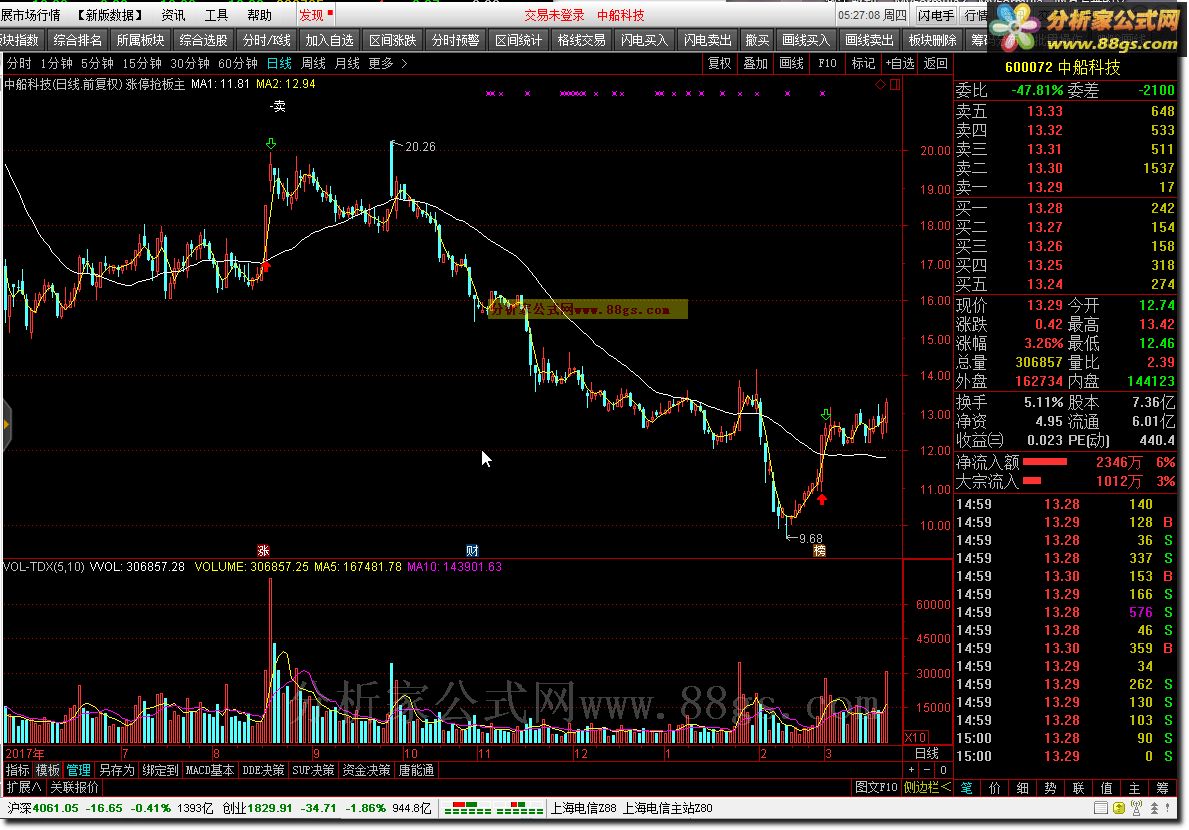The width and height of the screenshot is (1189, 830).
Task: Select the 模板 bottom tab
Action: (x=48, y=770)
